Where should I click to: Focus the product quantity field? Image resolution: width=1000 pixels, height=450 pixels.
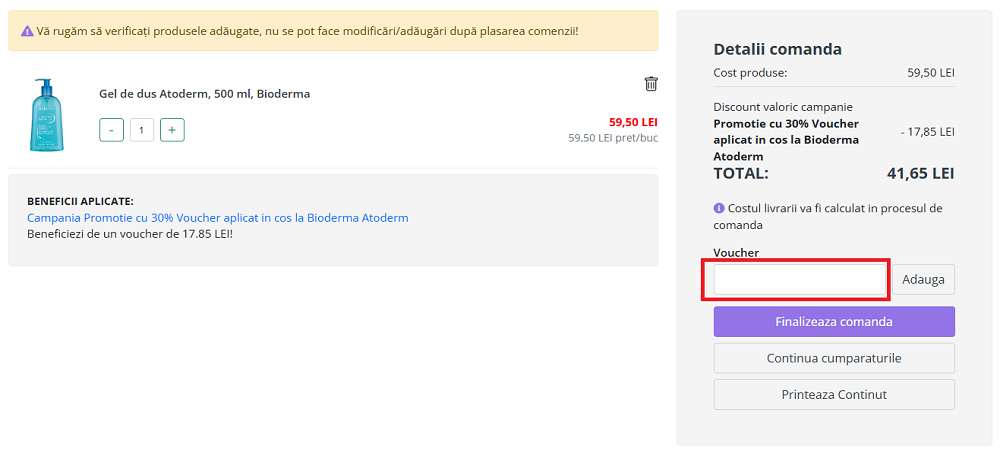142,130
